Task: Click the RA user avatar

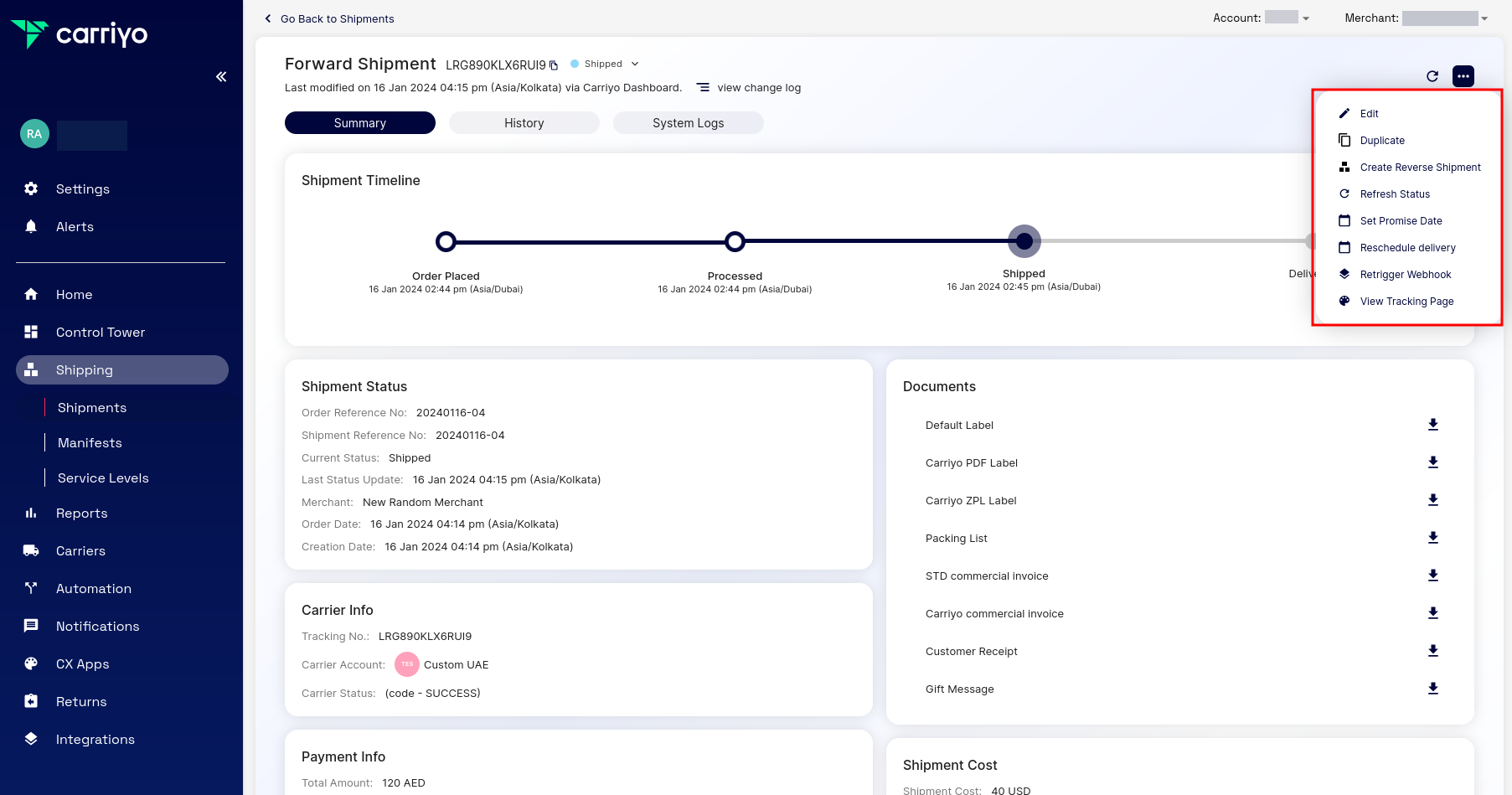Action: (x=34, y=133)
